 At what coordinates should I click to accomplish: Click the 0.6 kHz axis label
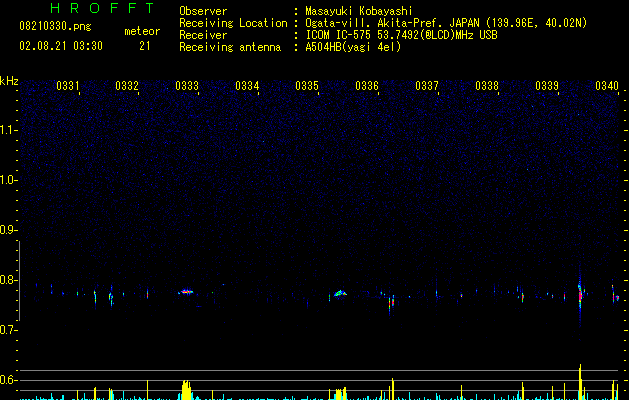tap(9, 380)
